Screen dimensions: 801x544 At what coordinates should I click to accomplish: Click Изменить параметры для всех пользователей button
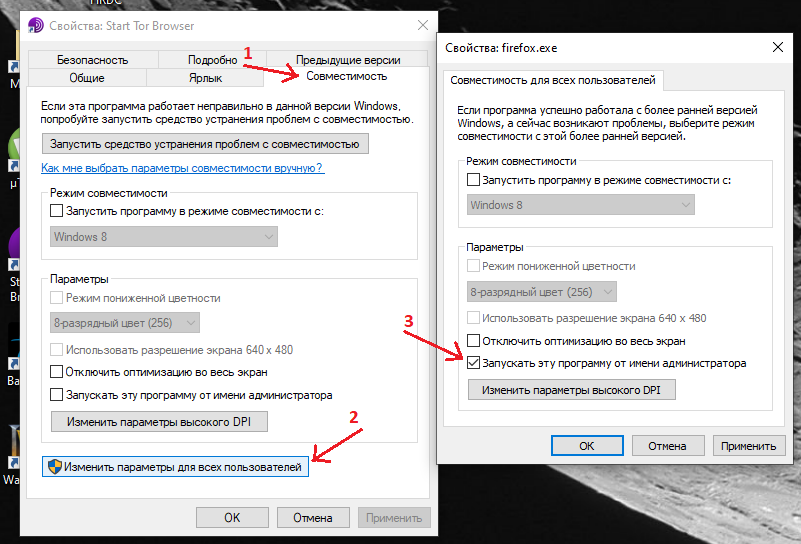(x=175, y=467)
